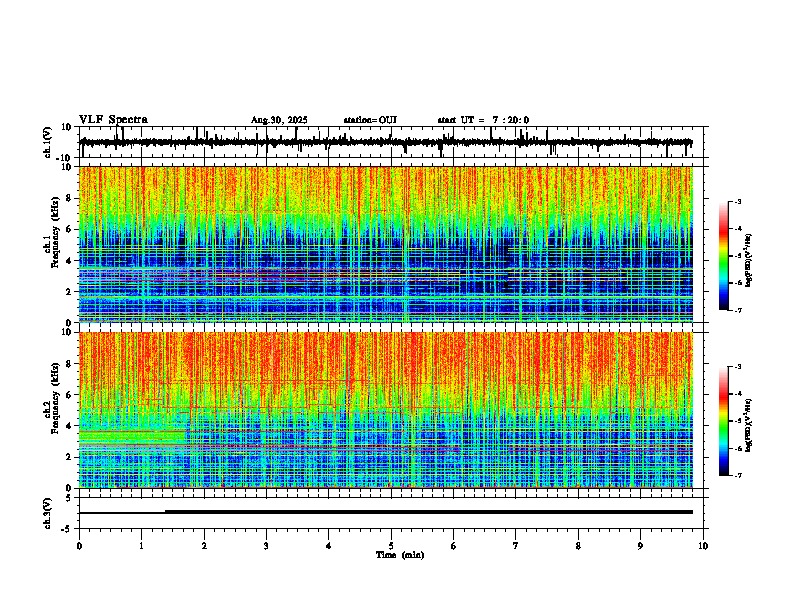Click the ch.2 spectrogram color scale bar
This screenshot has height=612, width=792.
[x=724, y=421]
